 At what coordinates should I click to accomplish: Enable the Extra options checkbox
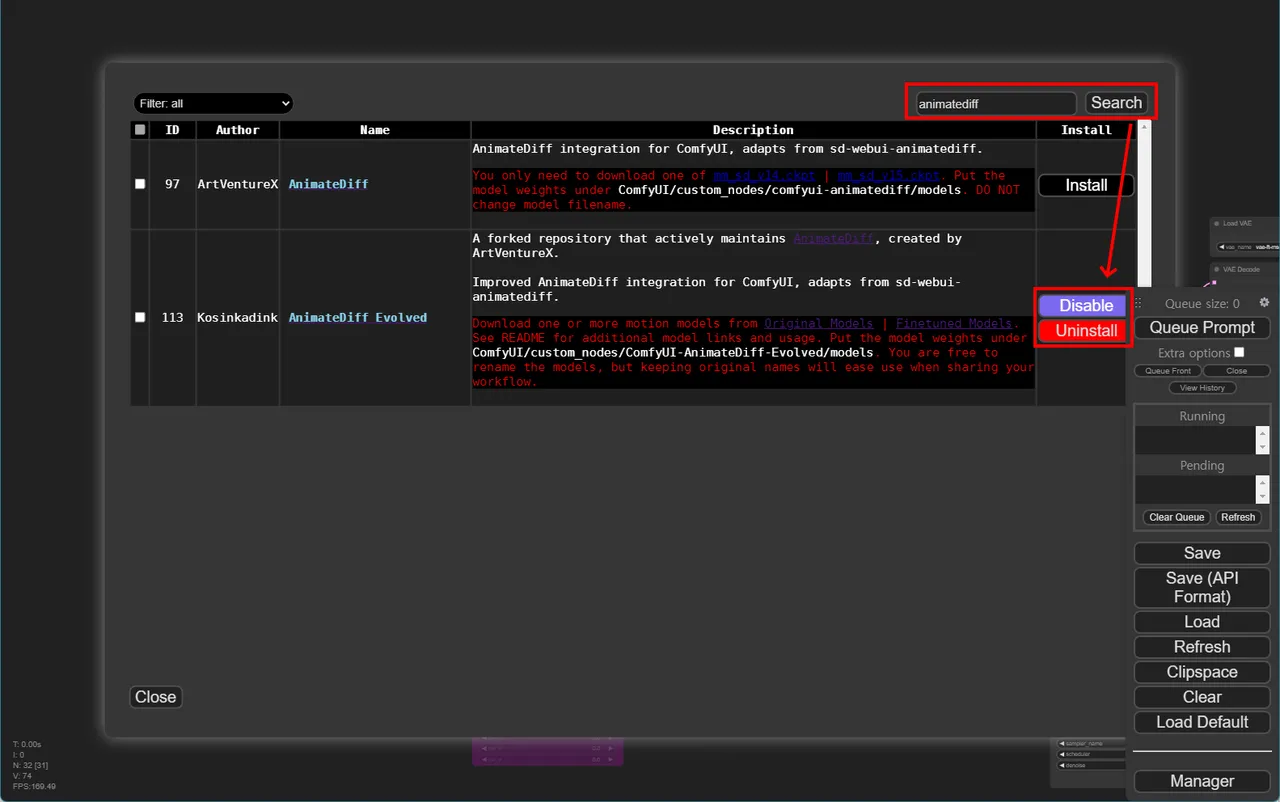click(1240, 352)
